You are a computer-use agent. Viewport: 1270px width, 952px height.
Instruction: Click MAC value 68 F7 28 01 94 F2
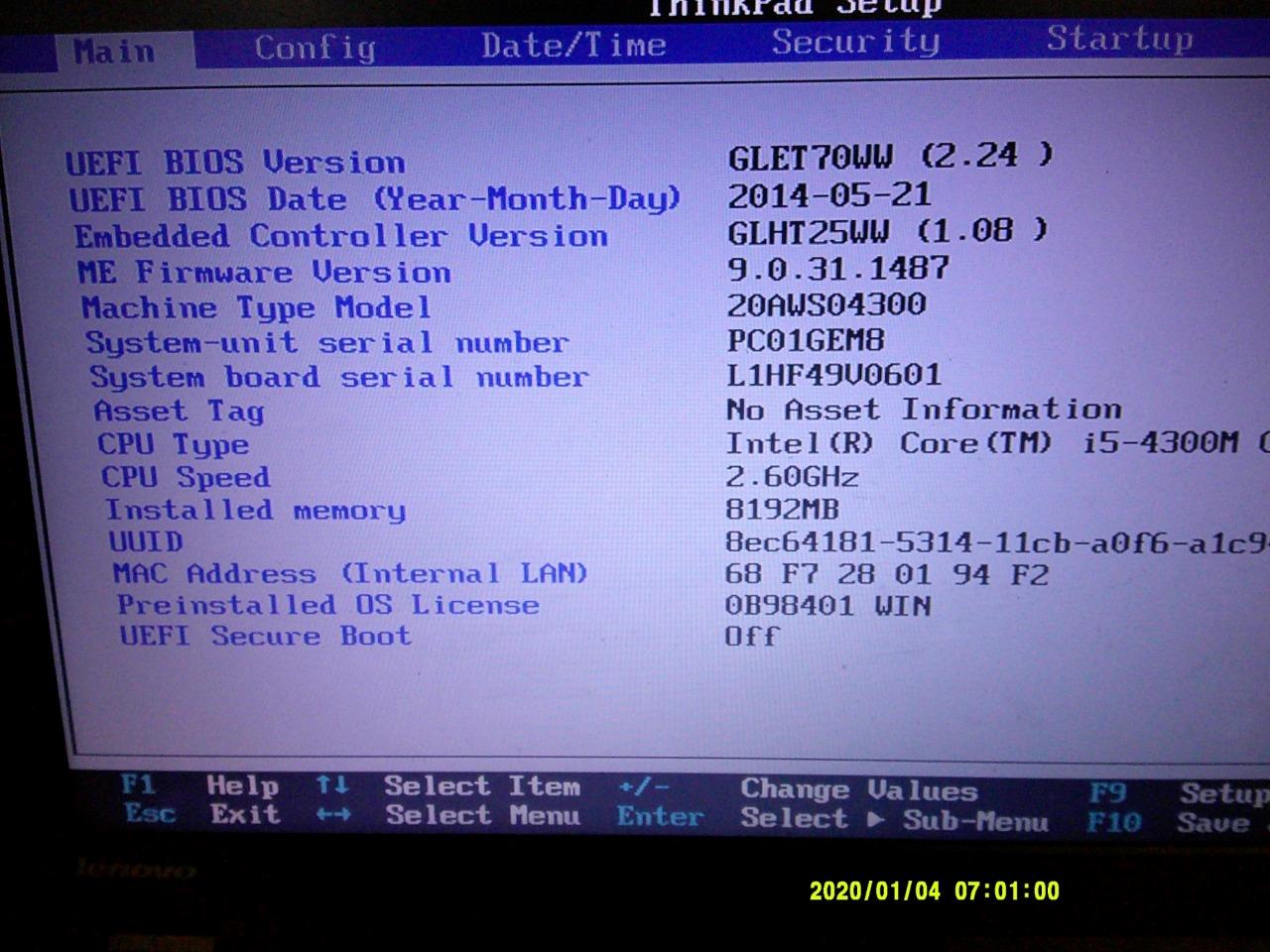(x=887, y=574)
